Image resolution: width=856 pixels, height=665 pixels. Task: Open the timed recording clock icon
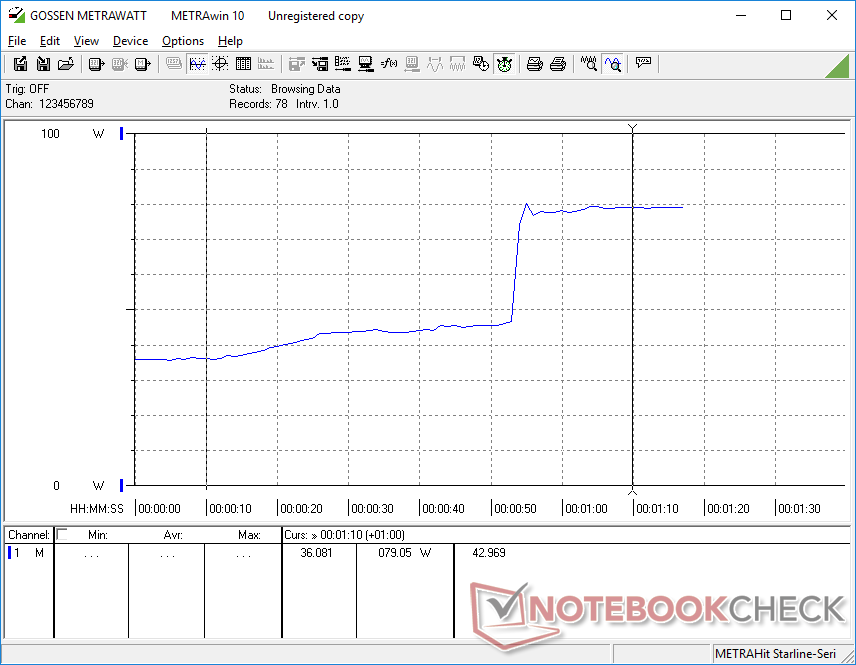click(x=480, y=64)
